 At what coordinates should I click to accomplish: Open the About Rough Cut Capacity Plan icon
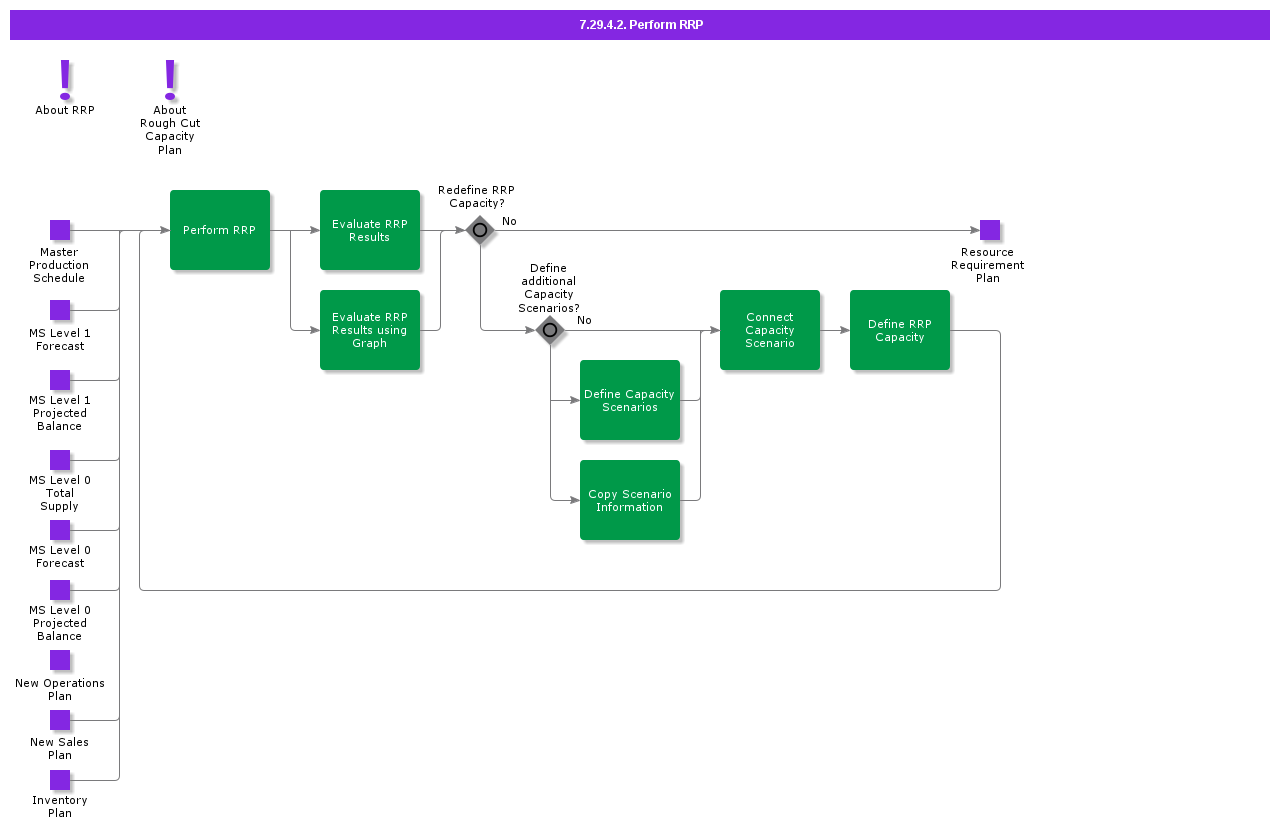click(170, 80)
